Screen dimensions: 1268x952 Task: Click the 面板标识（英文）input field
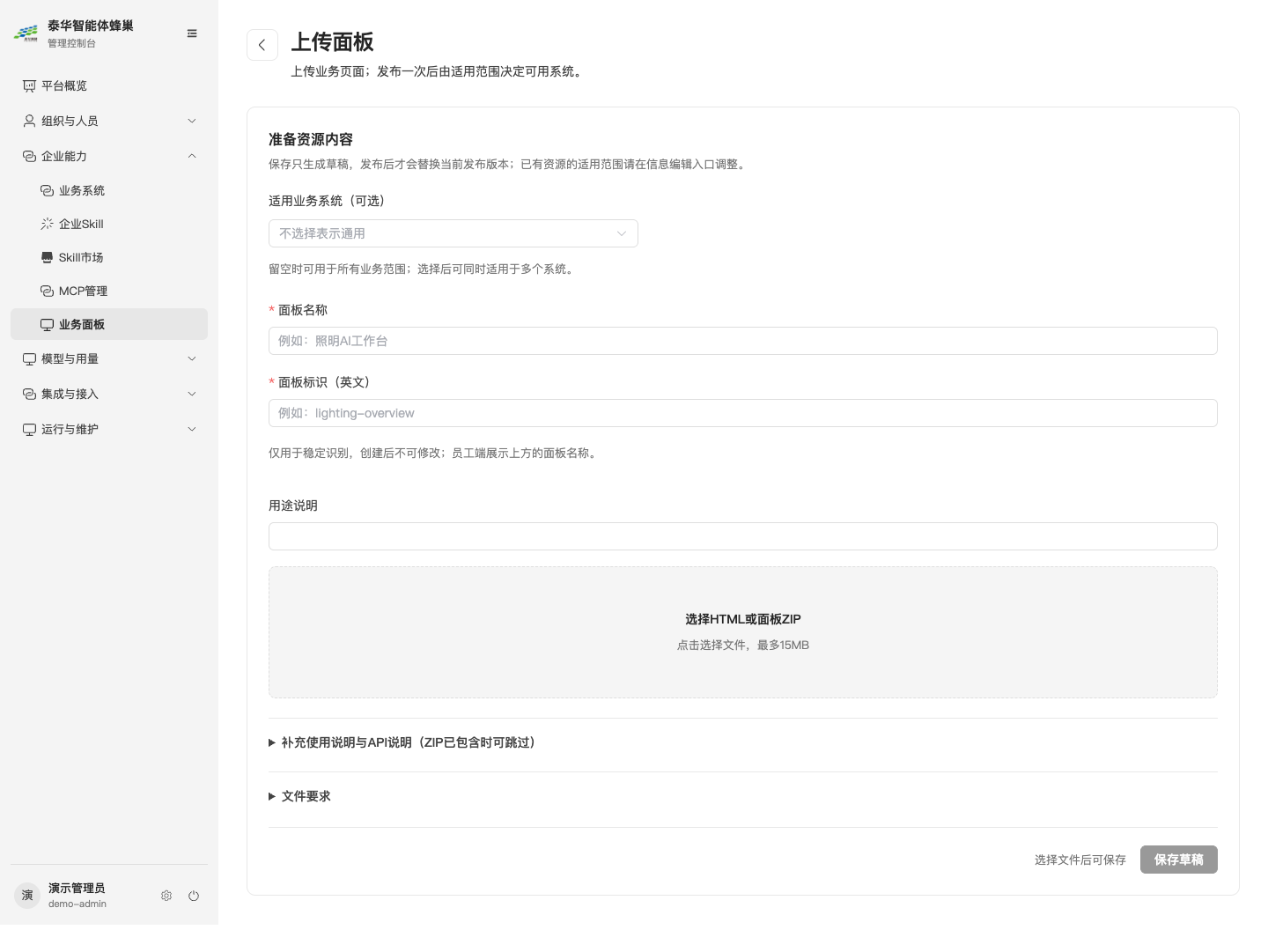743,413
